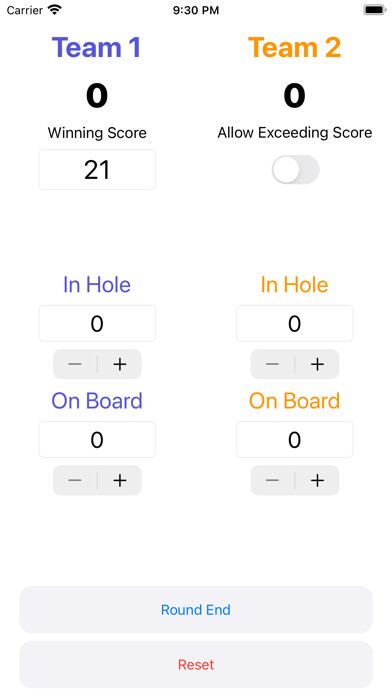
Task: Toggle the Allow Exceeding Score switch
Action: [x=296, y=170]
